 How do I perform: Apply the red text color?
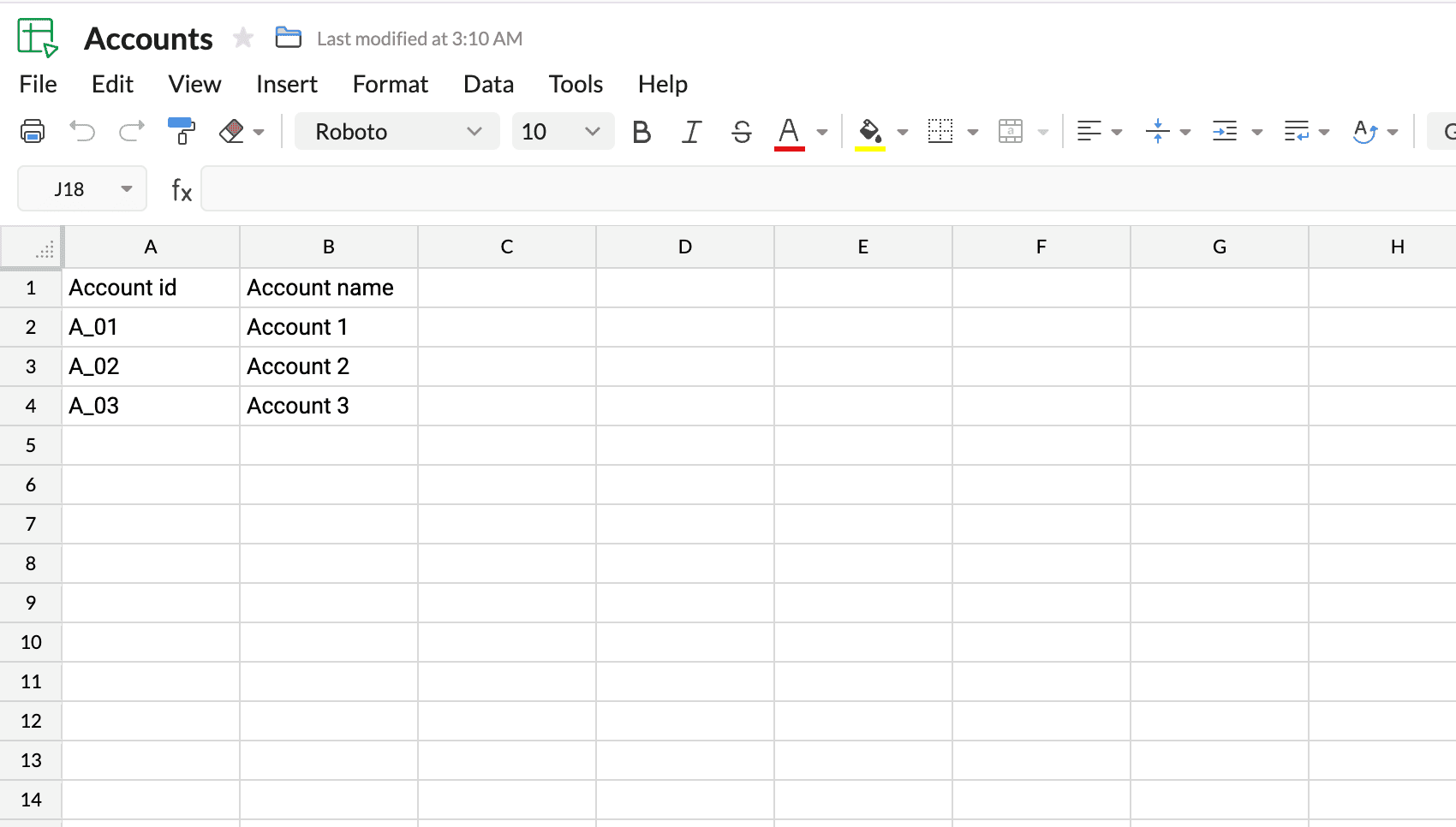[789, 134]
